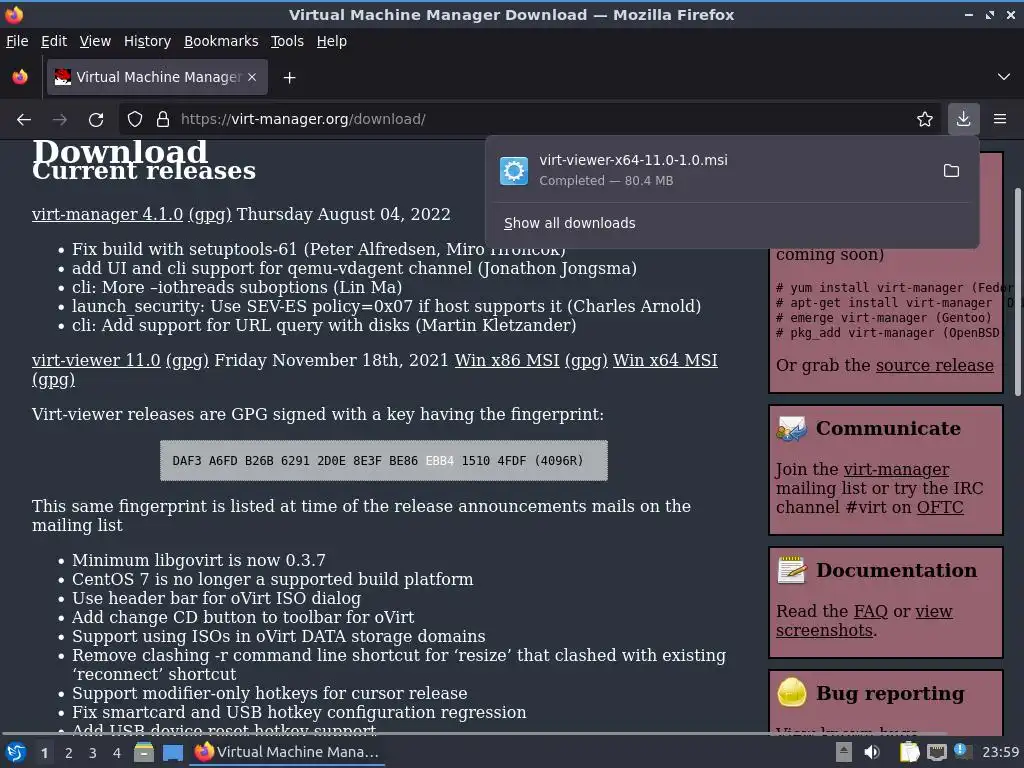Open the tracking protection shield icon
This screenshot has width=1024, height=768.
[x=135, y=119]
